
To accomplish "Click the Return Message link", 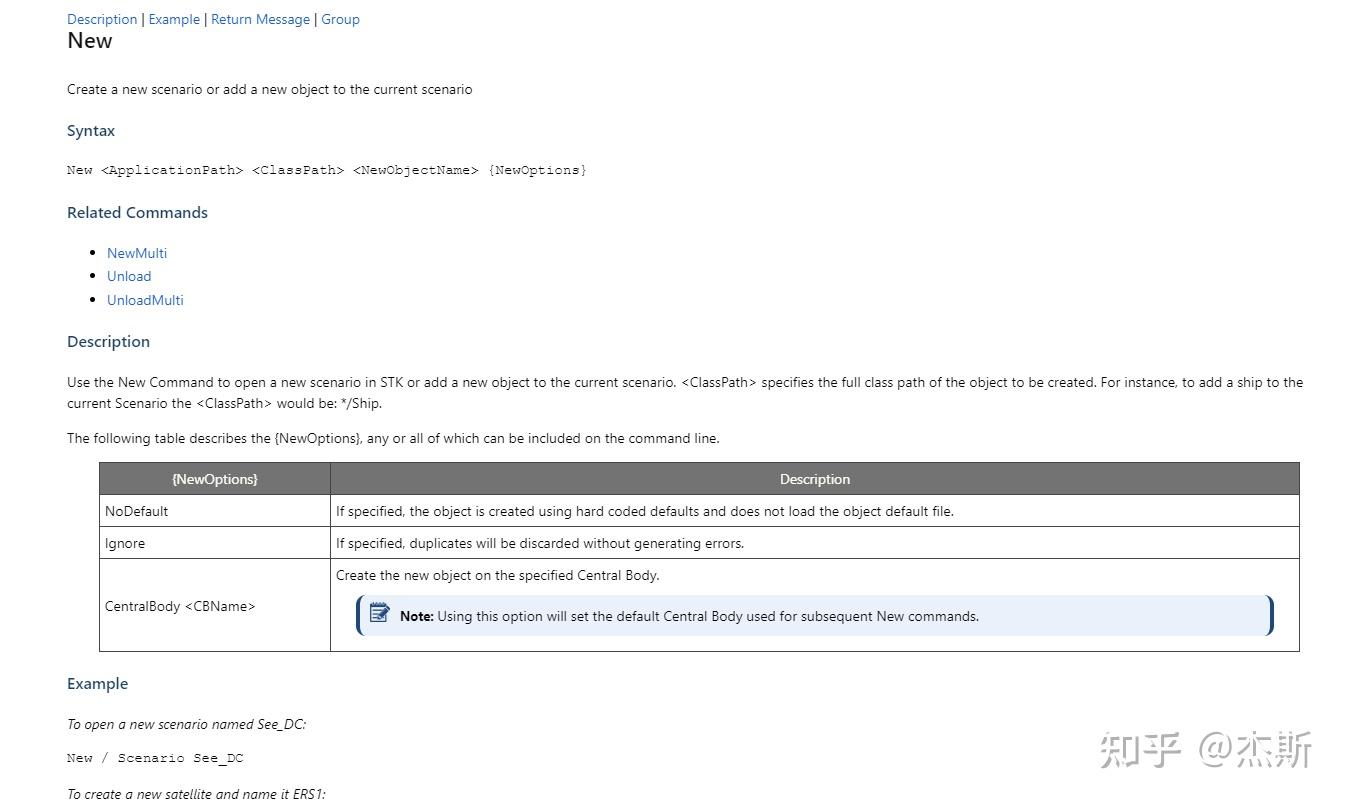I will point(260,19).
